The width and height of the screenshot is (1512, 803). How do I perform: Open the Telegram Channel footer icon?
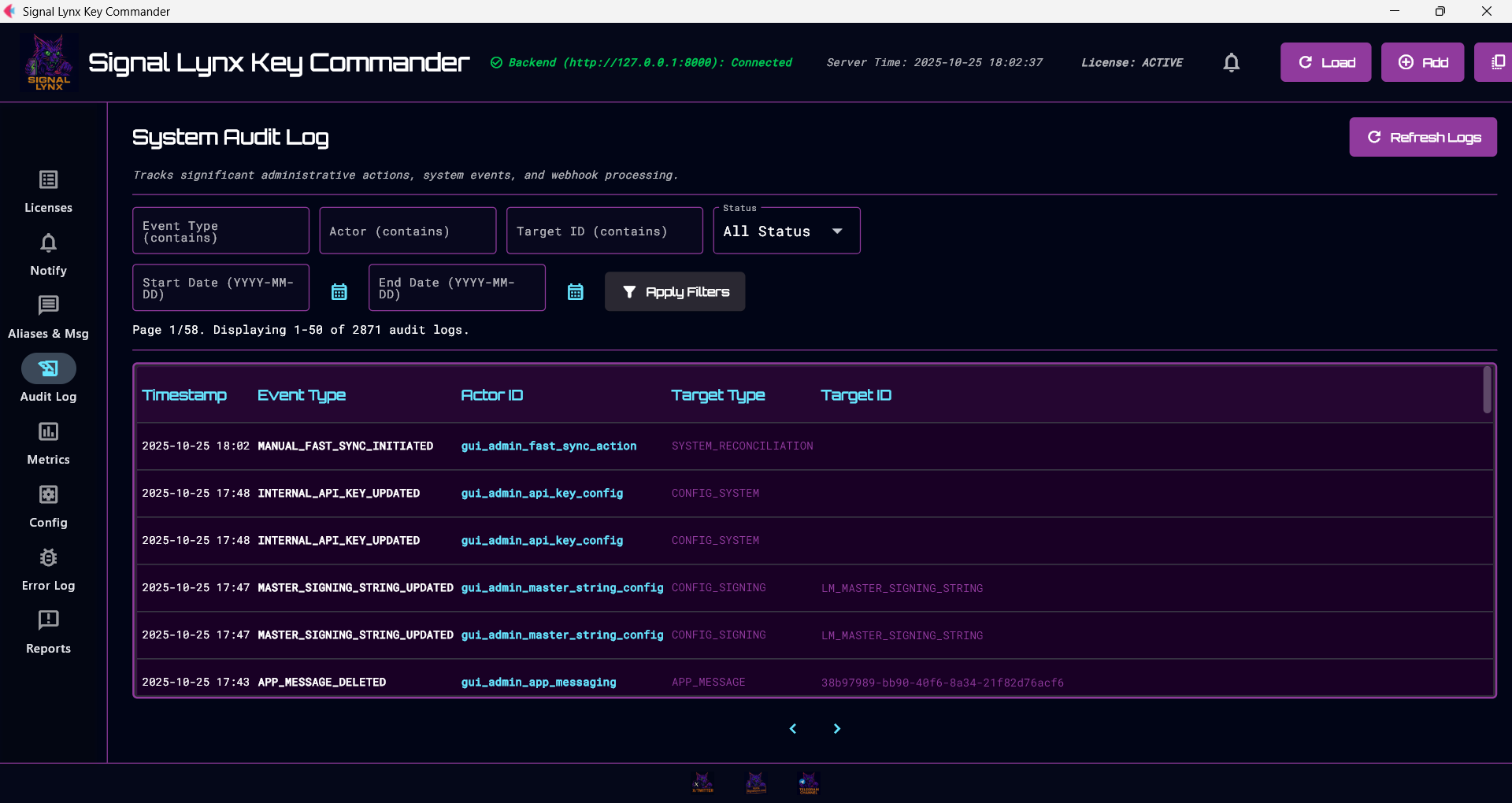click(810, 782)
